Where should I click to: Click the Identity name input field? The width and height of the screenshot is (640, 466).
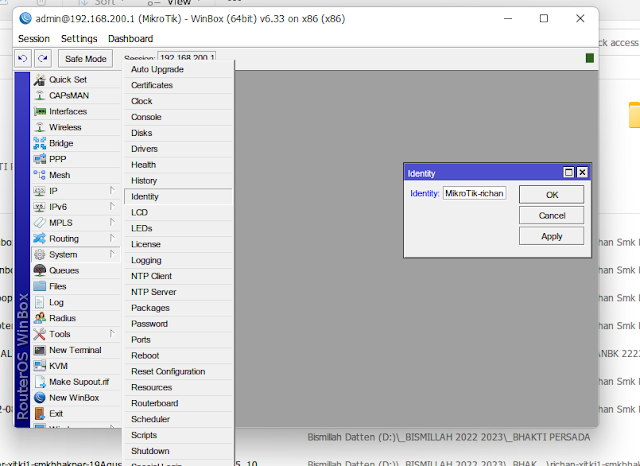(475, 193)
